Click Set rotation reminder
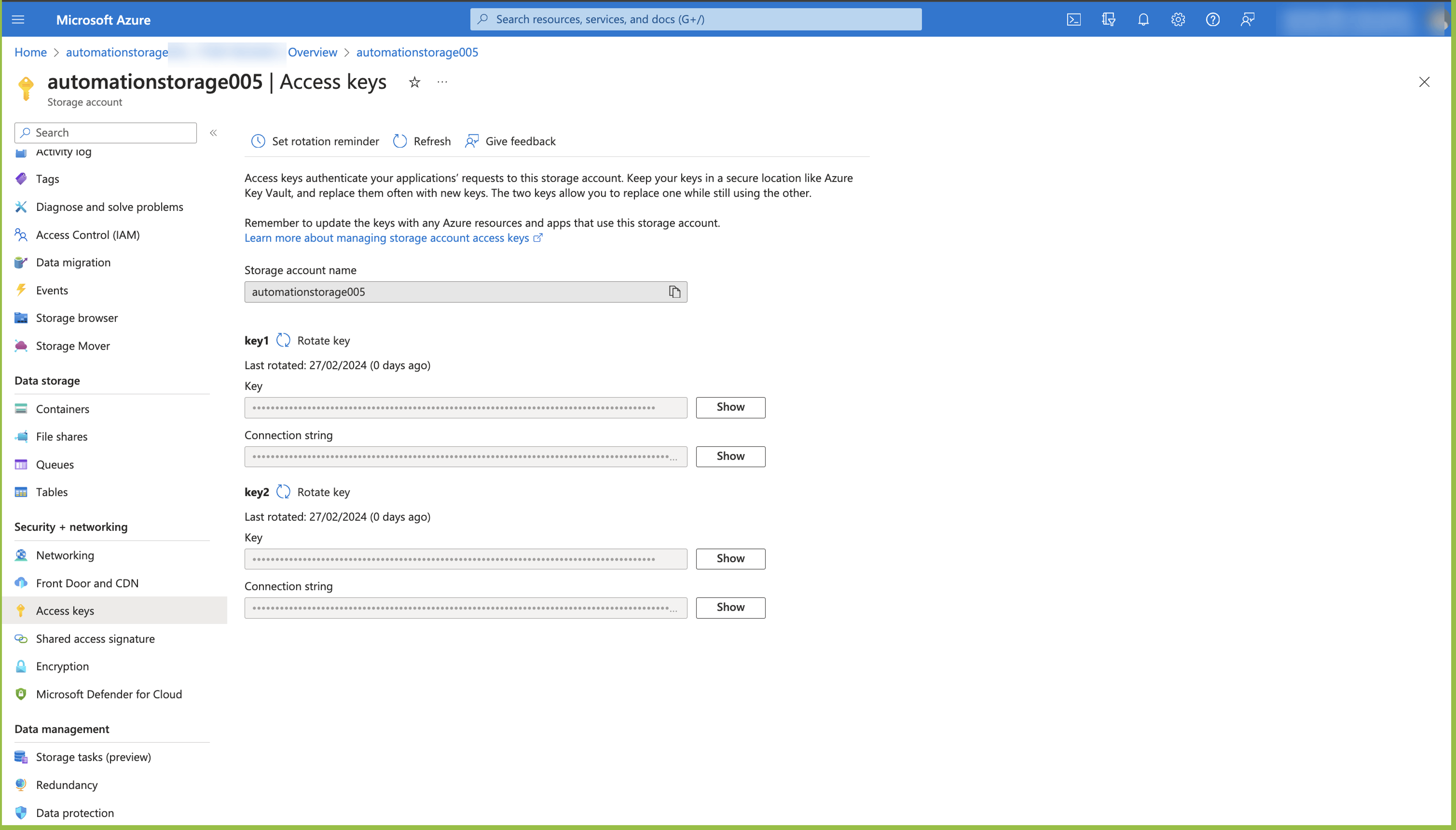The width and height of the screenshot is (1456, 830). [x=315, y=141]
